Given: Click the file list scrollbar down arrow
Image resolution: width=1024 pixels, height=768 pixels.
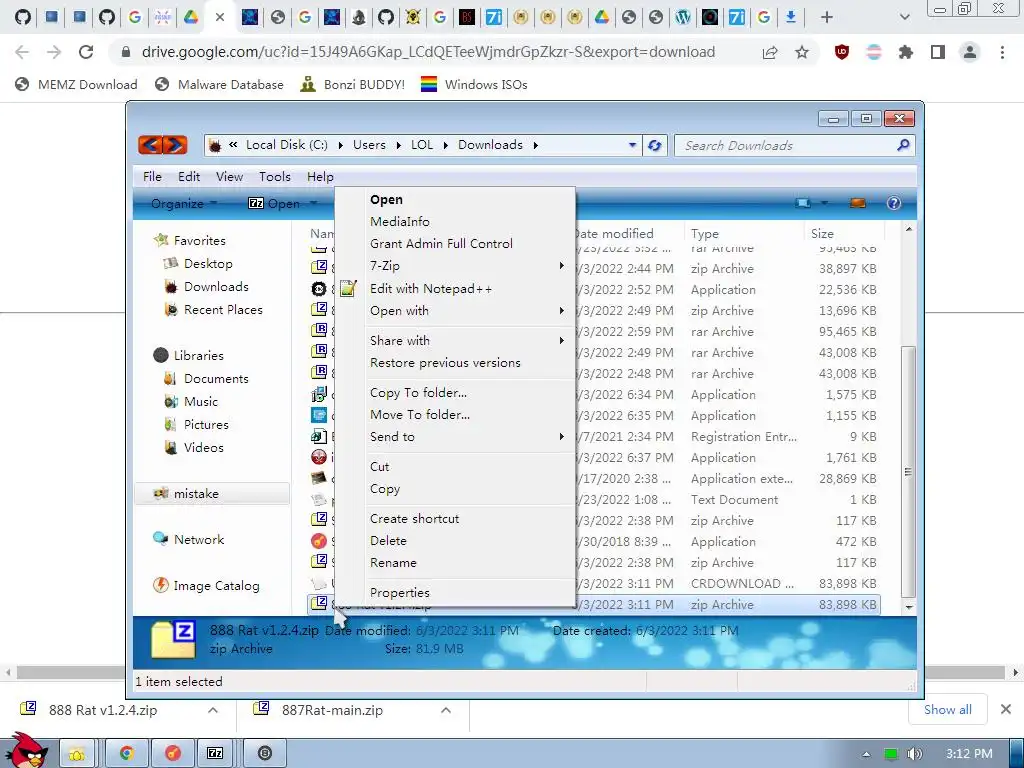Looking at the screenshot, I should (x=908, y=607).
